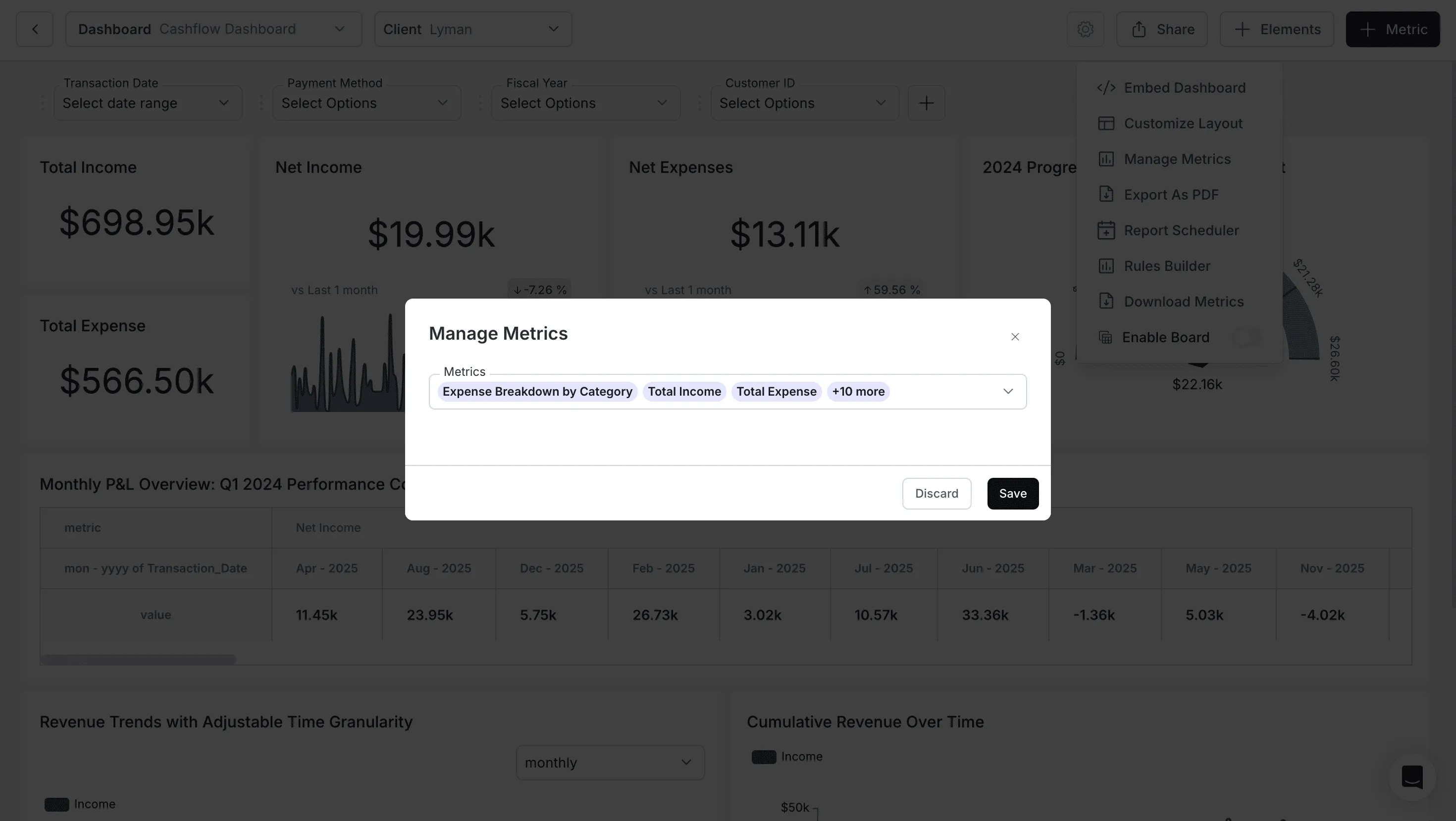This screenshot has height=821, width=1456.
Task: Click the $566.50k Total Expense value
Action: (x=137, y=381)
